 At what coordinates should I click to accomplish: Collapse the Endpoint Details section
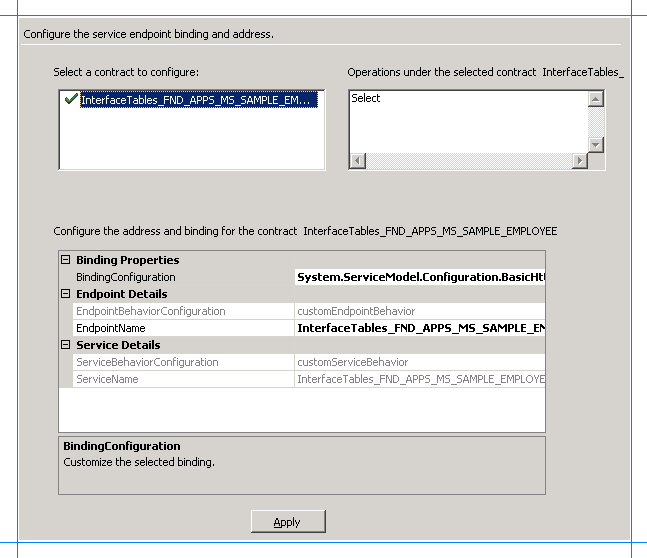[x=65, y=293]
